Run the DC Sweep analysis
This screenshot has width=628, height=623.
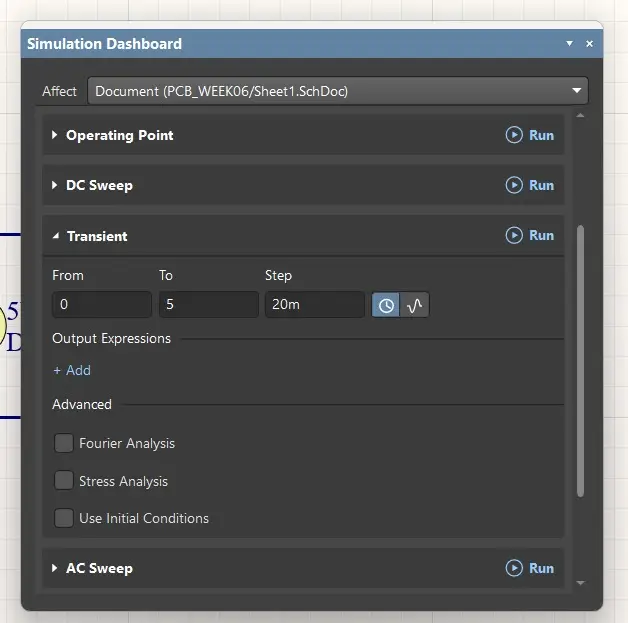coord(530,185)
